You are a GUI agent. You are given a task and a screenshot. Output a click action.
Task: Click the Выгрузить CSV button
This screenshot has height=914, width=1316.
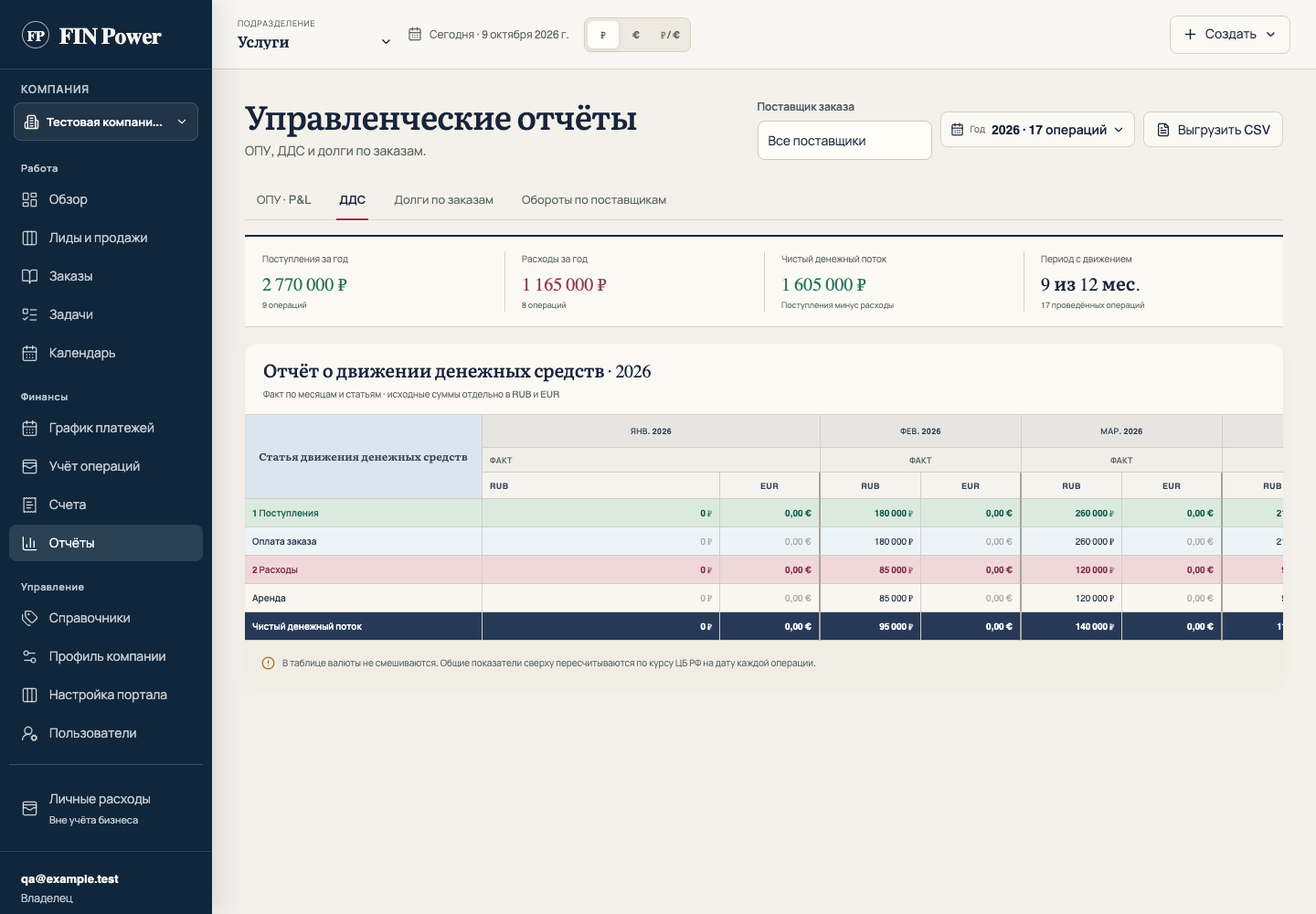click(1213, 130)
